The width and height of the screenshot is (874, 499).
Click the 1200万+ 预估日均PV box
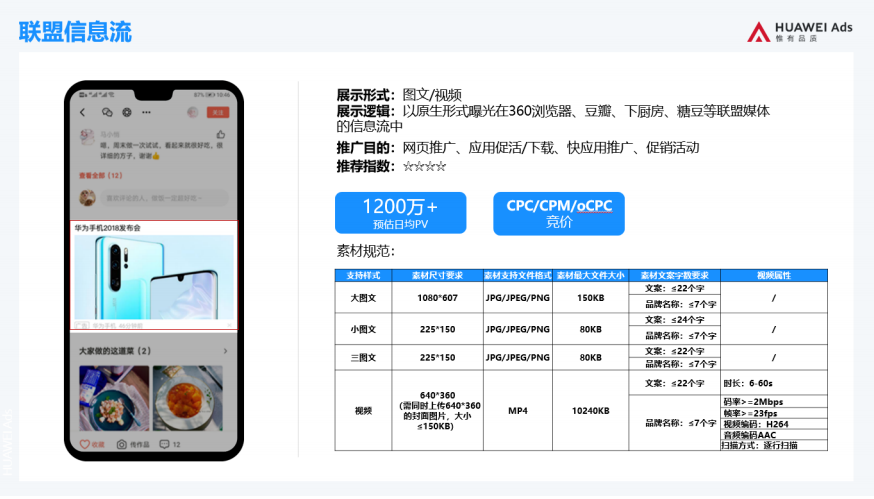tap(400, 213)
